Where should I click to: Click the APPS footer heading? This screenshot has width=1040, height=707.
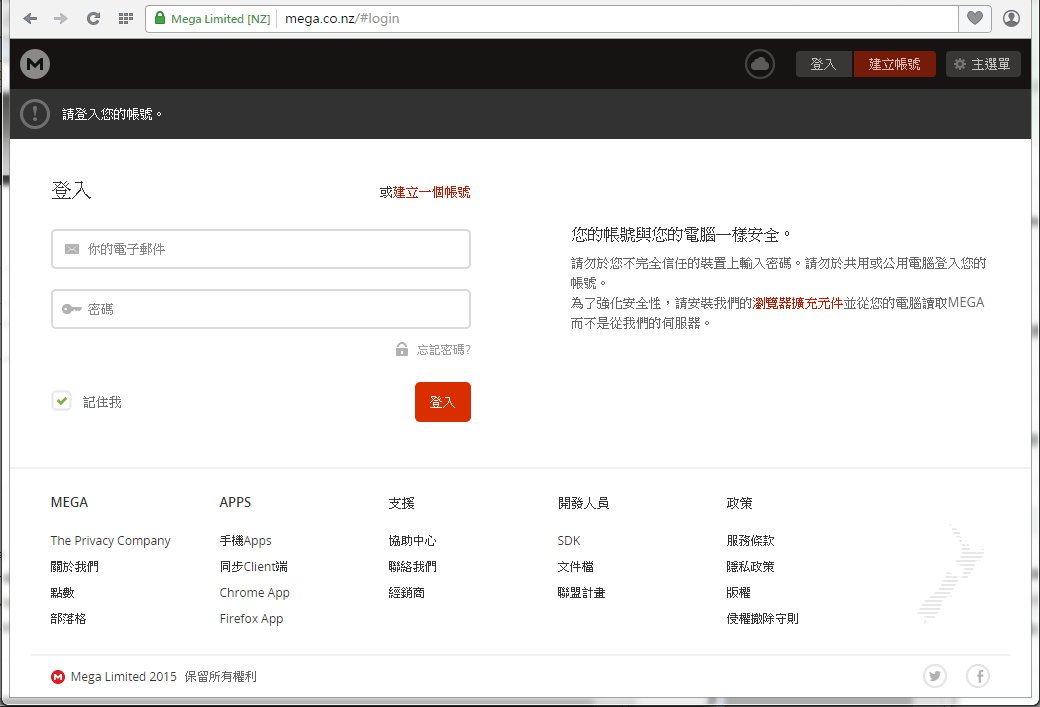(235, 502)
